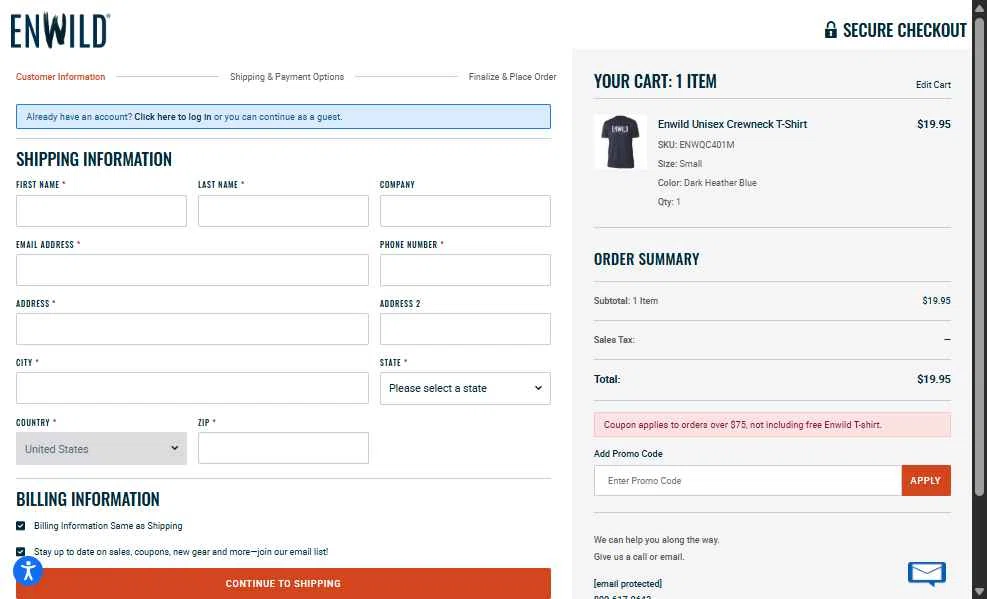This screenshot has width=987, height=599.
Task: Open the accessibility widget icon
Action: coord(28,571)
